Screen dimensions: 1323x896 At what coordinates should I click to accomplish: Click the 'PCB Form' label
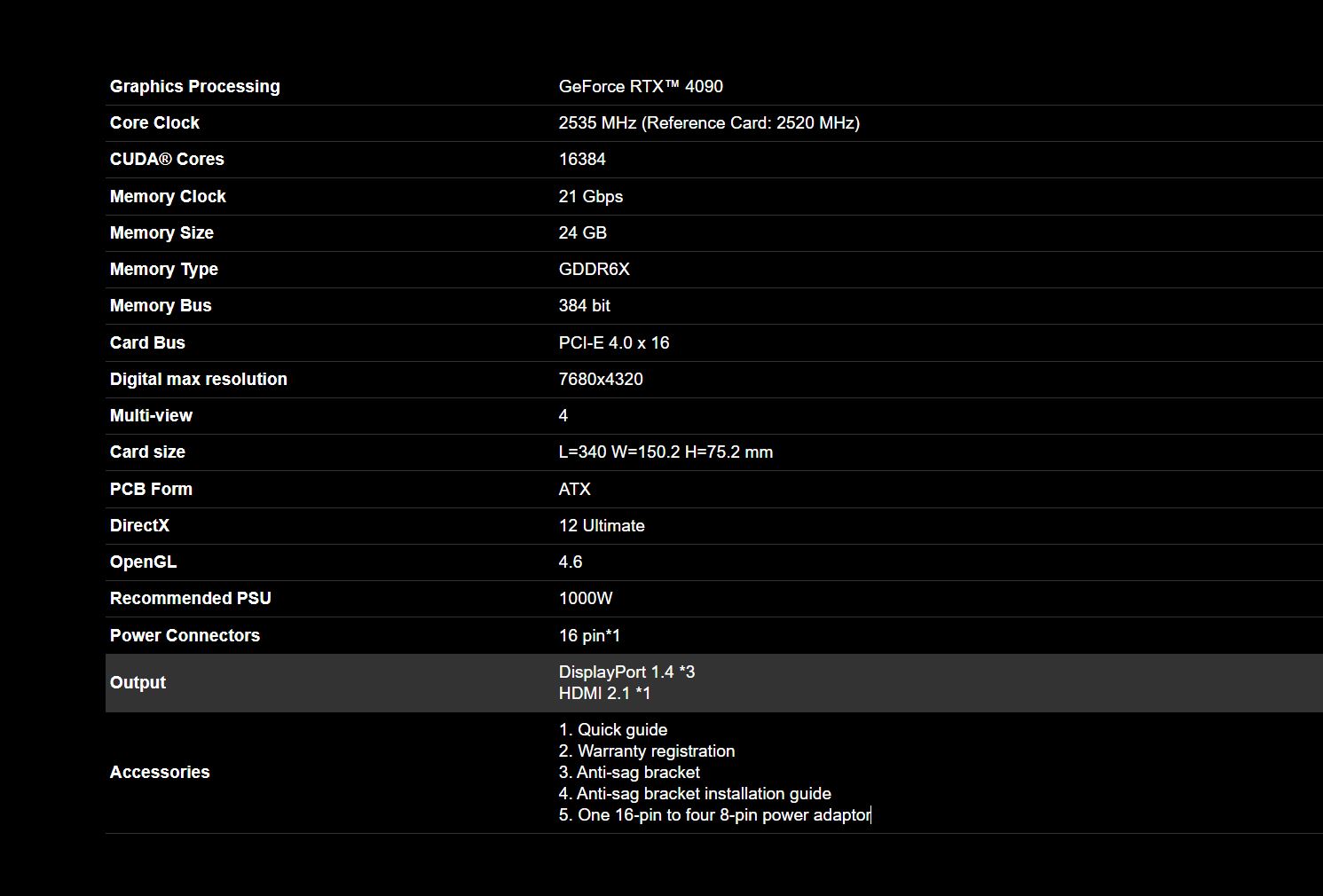[x=151, y=489]
